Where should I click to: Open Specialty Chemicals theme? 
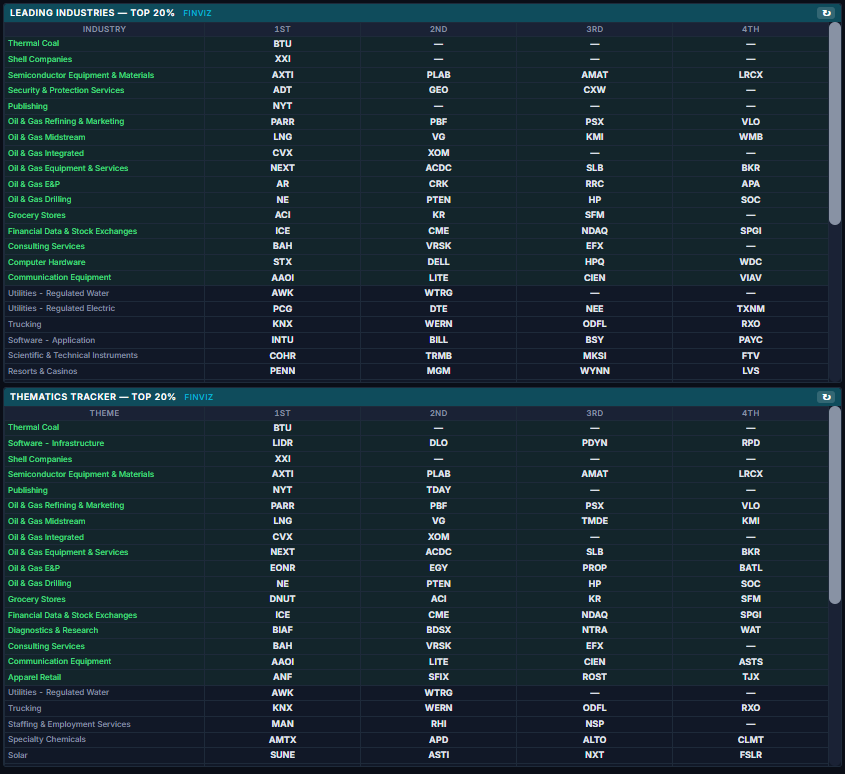47,740
